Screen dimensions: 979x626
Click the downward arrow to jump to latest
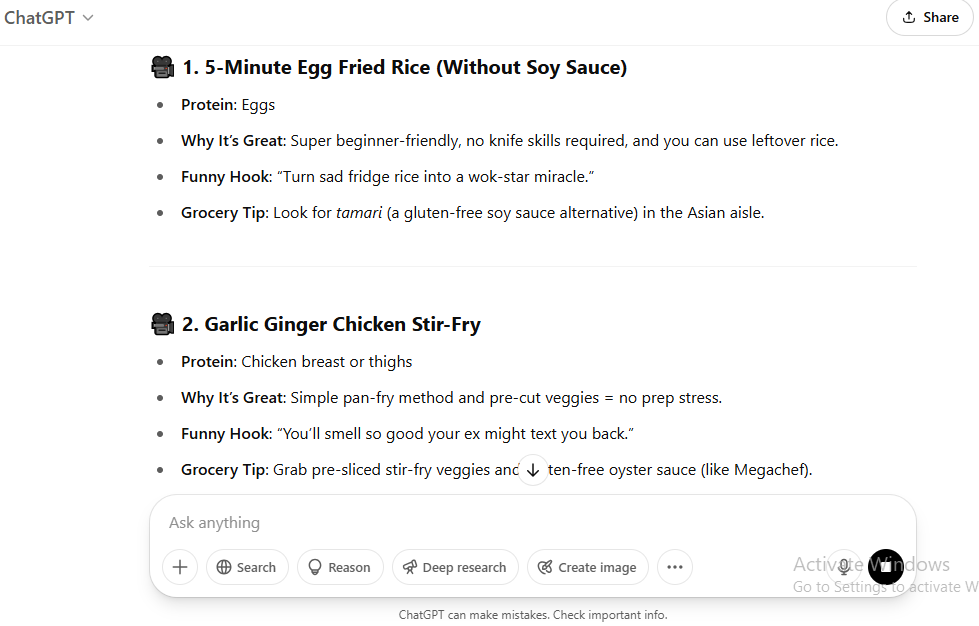coord(533,469)
